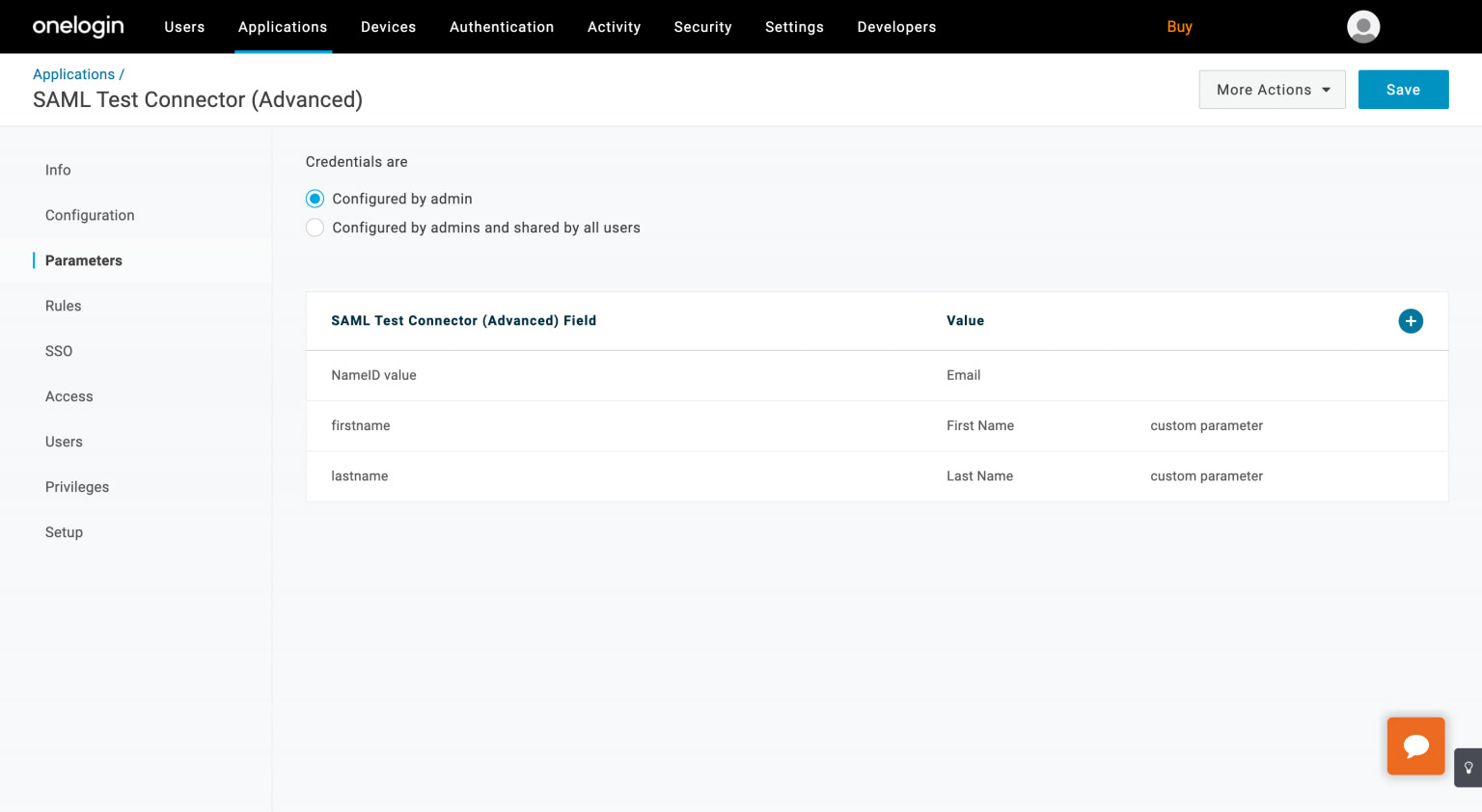Image resolution: width=1482 pixels, height=812 pixels.
Task: Add a new parameter with plus icon
Action: pyautogui.click(x=1410, y=321)
